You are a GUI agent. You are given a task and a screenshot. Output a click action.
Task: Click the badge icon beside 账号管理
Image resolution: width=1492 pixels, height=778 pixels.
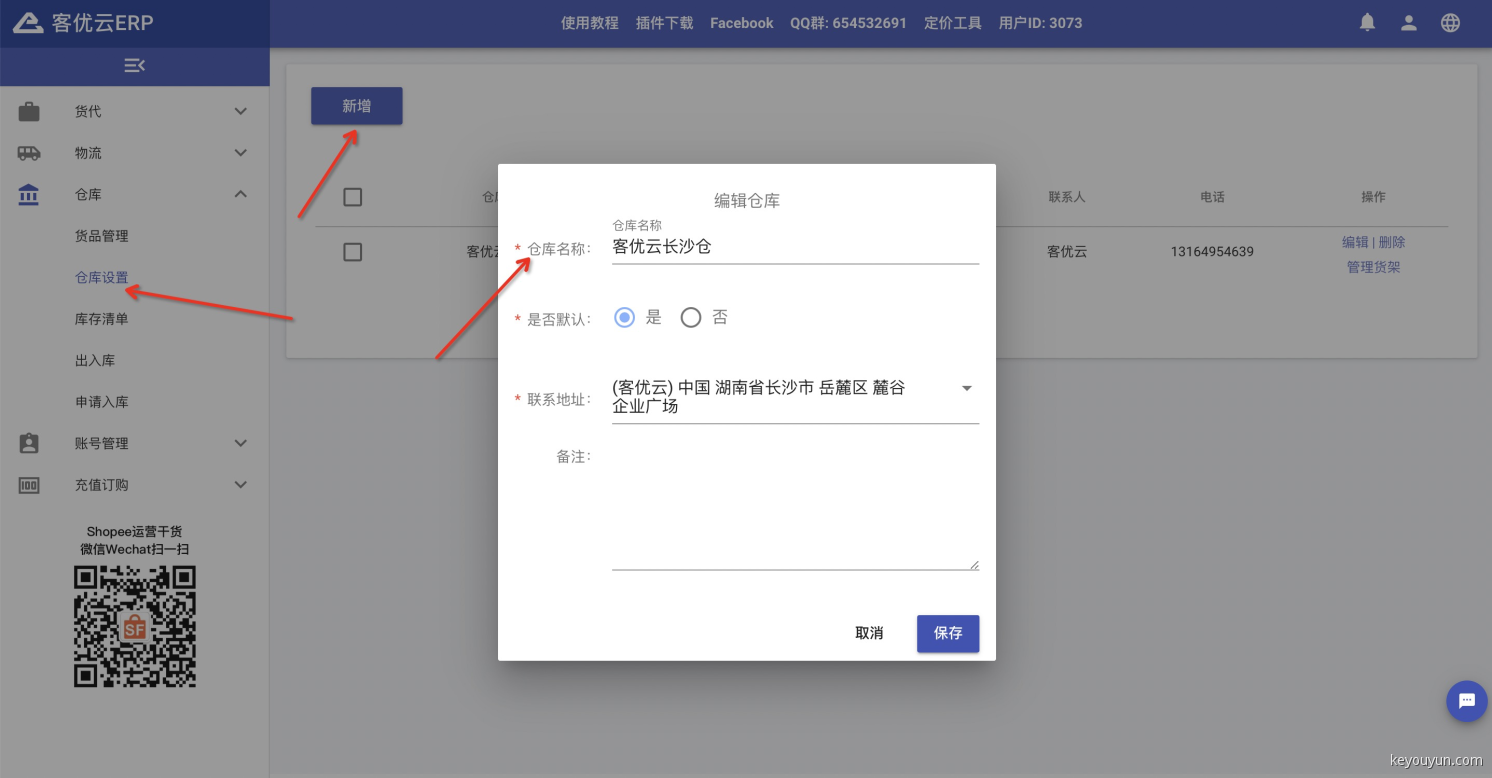(x=29, y=443)
